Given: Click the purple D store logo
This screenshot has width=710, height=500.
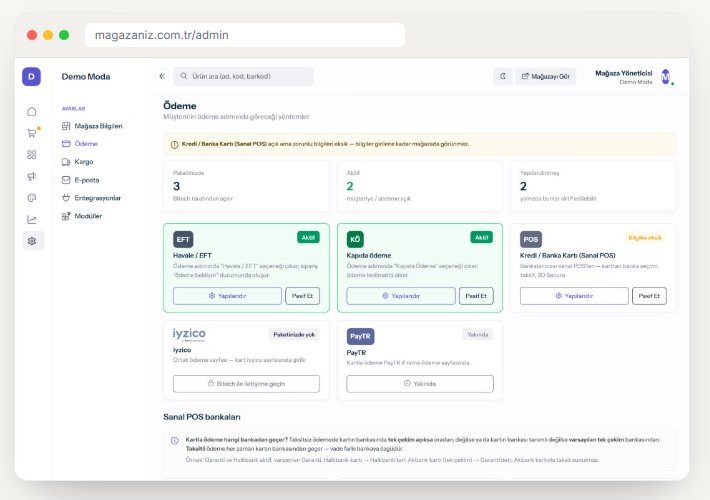Looking at the screenshot, I should (x=31, y=77).
